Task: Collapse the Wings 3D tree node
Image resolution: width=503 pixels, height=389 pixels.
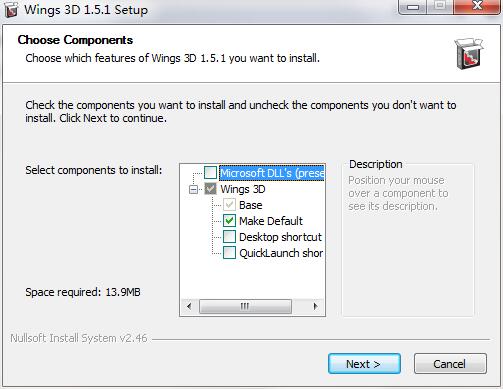Action: pos(193,189)
